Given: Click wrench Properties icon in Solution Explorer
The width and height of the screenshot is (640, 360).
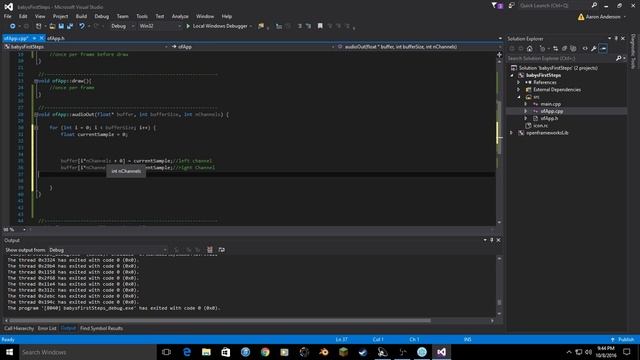Looking at the screenshot, I should point(594,49).
